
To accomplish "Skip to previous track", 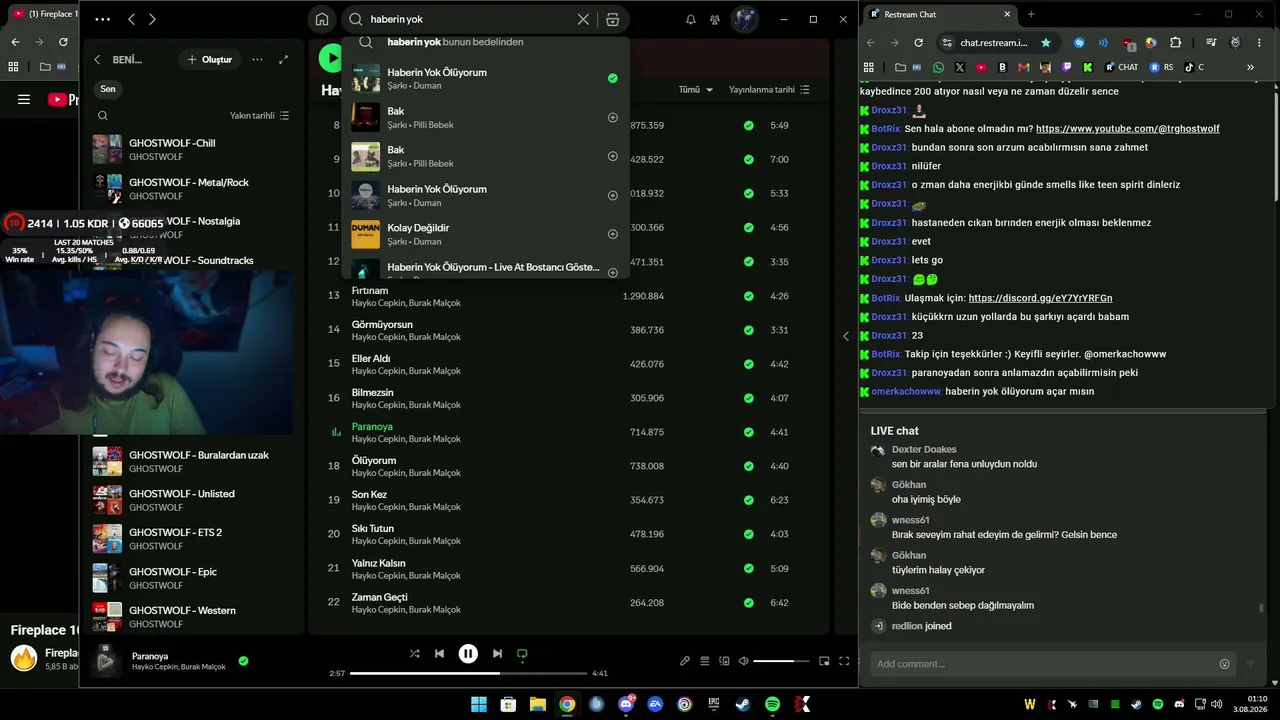I will [439, 654].
